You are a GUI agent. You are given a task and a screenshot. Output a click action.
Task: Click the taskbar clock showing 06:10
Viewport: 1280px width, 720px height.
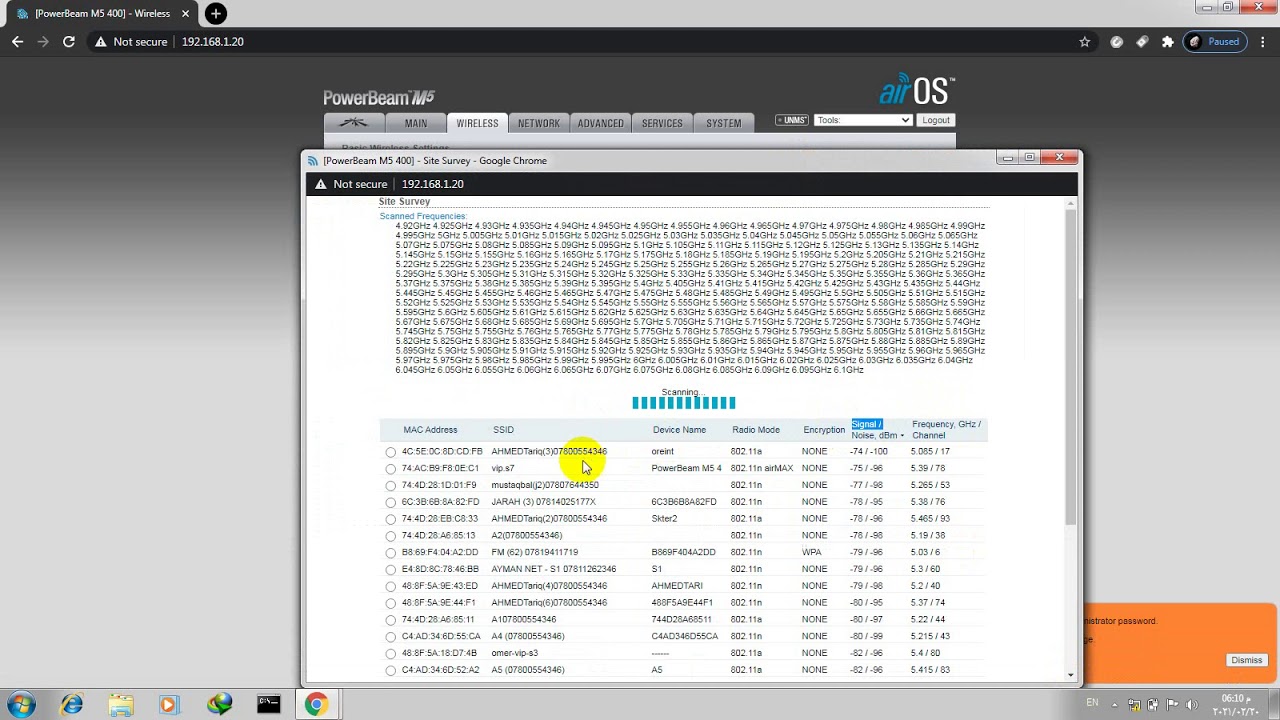(x=1234, y=704)
